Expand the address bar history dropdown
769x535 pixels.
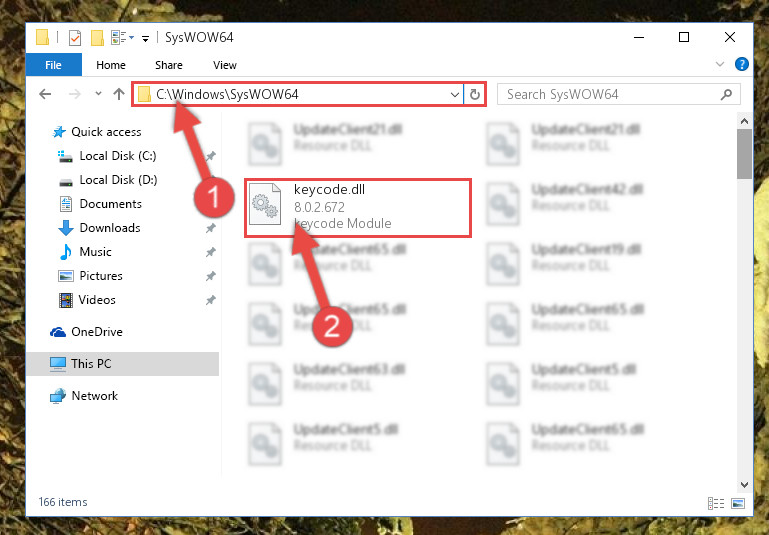pos(455,94)
